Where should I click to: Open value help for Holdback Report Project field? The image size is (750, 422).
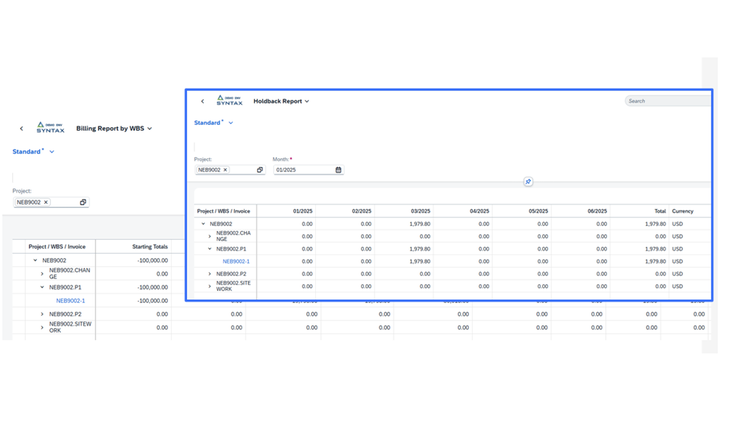260,170
